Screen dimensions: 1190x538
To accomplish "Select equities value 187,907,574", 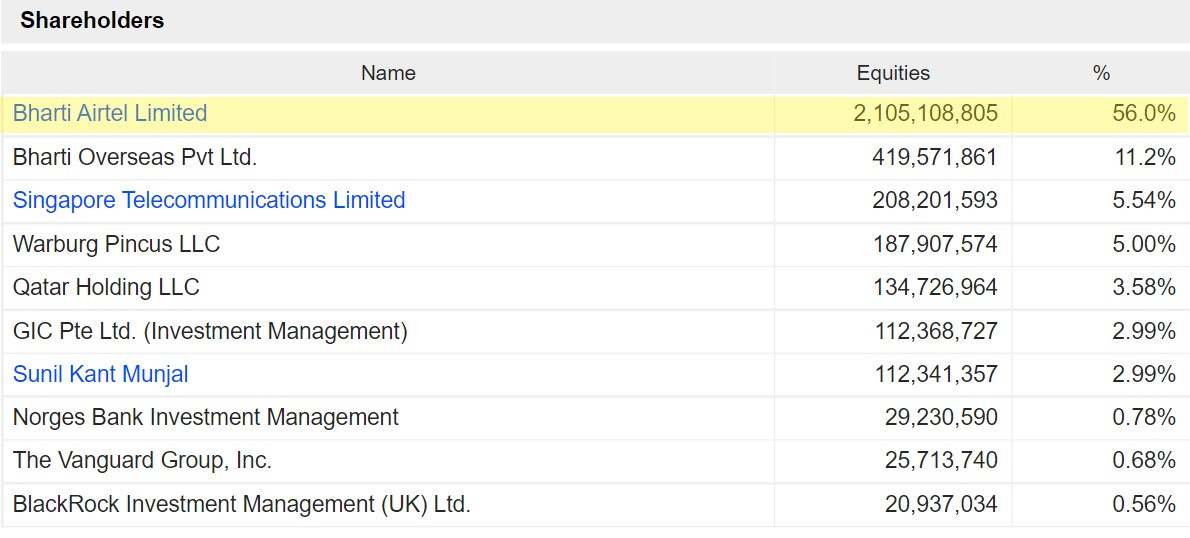I will click(x=936, y=244).
